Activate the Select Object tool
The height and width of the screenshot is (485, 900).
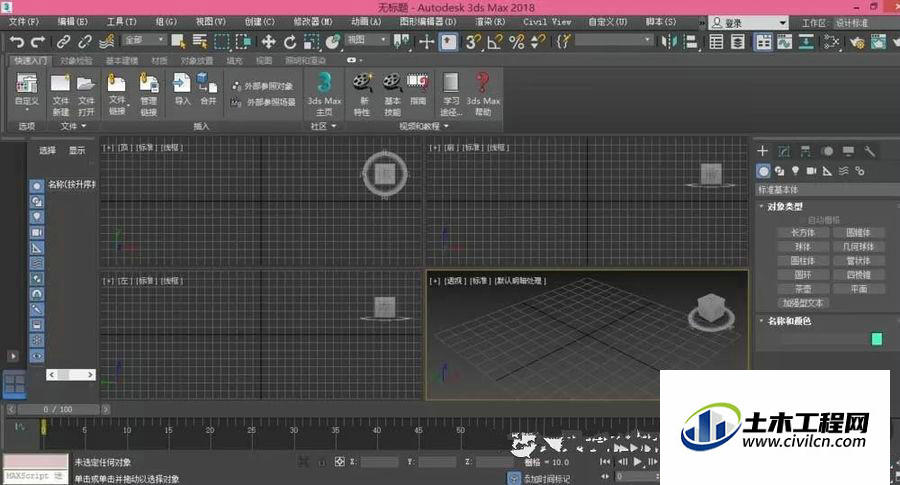pyautogui.click(x=178, y=42)
